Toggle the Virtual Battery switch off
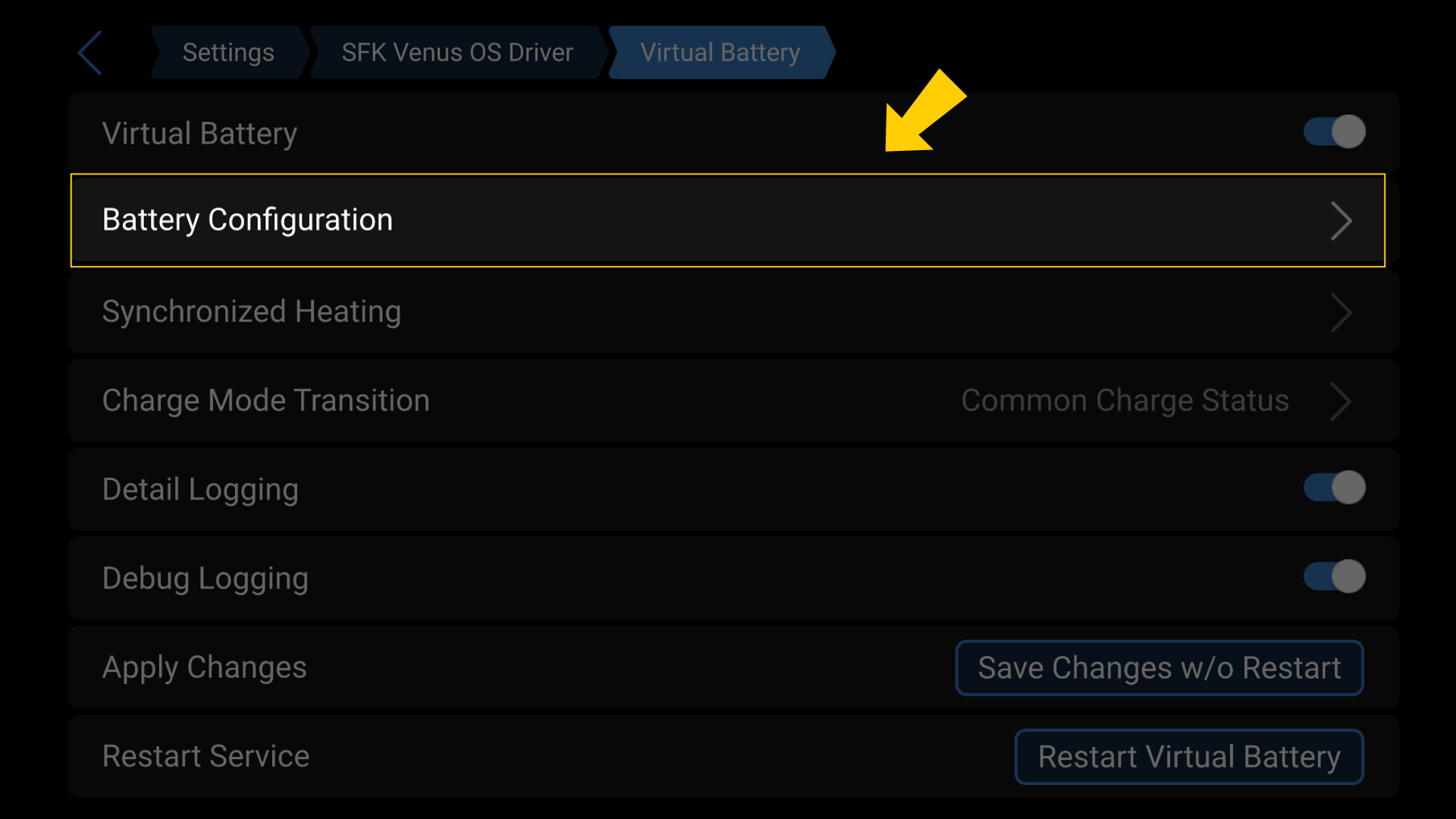Image resolution: width=1456 pixels, height=819 pixels. pos(1334,132)
